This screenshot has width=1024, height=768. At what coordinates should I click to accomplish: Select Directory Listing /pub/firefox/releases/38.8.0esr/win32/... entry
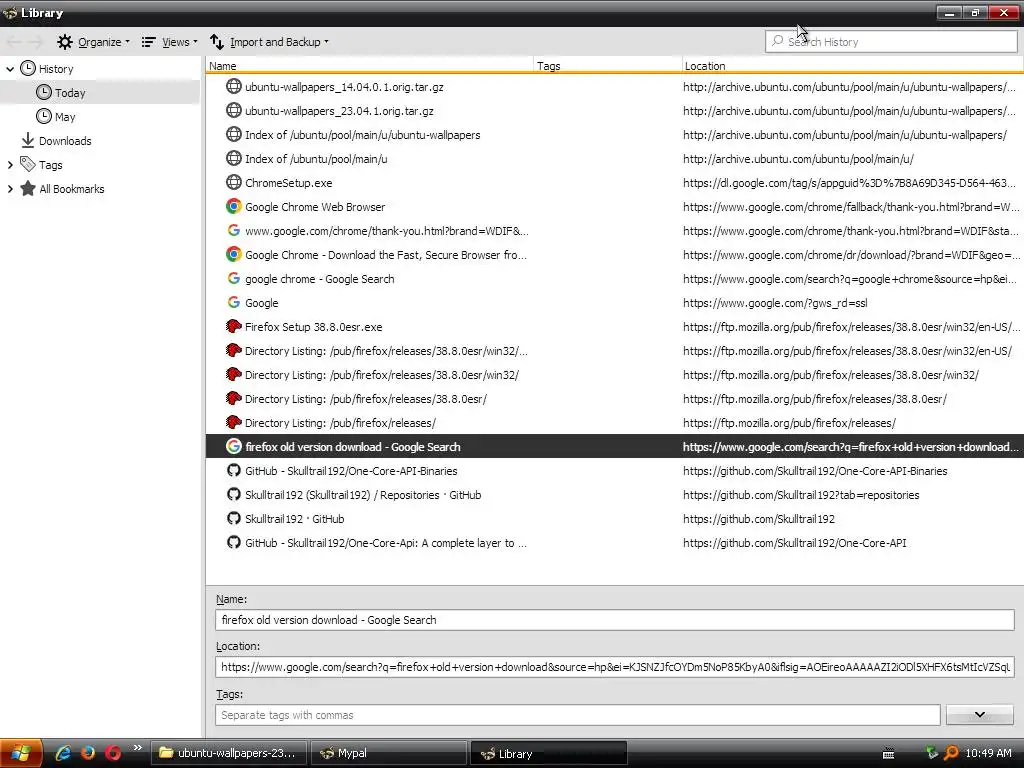[x=615, y=351]
